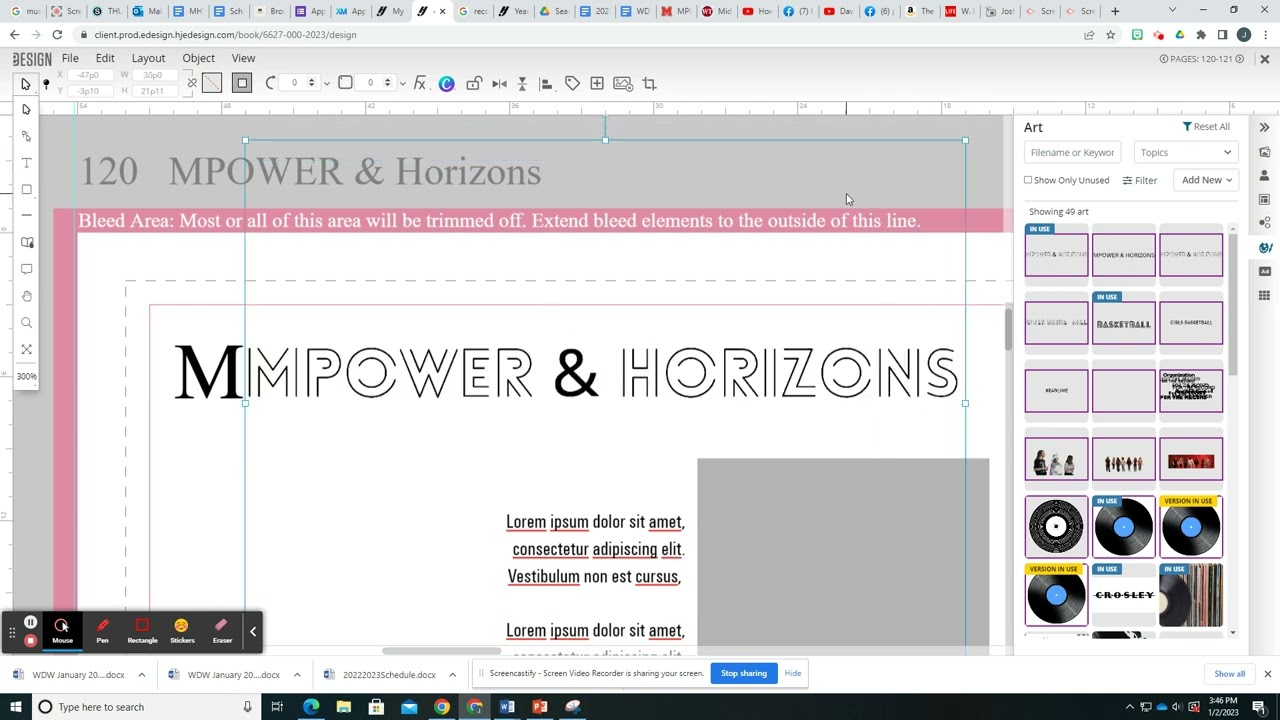Open the Edit menu
This screenshot has height=720, width=1280.
[x=105, y=58]
